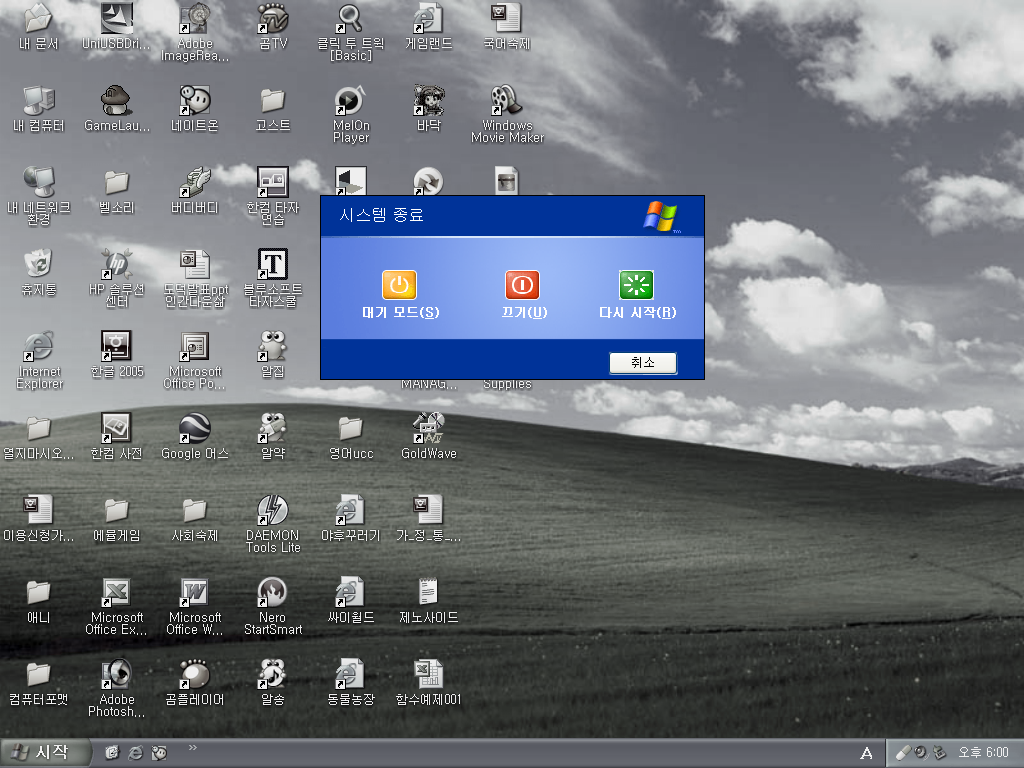Select the 벨소리 folder
1024x768 pixels.
point(116,191)
